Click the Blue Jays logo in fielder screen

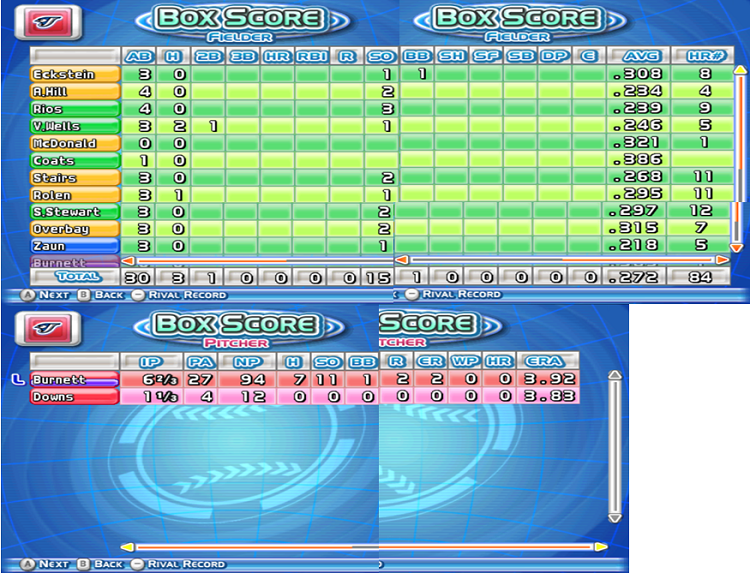tap(48, 22)
